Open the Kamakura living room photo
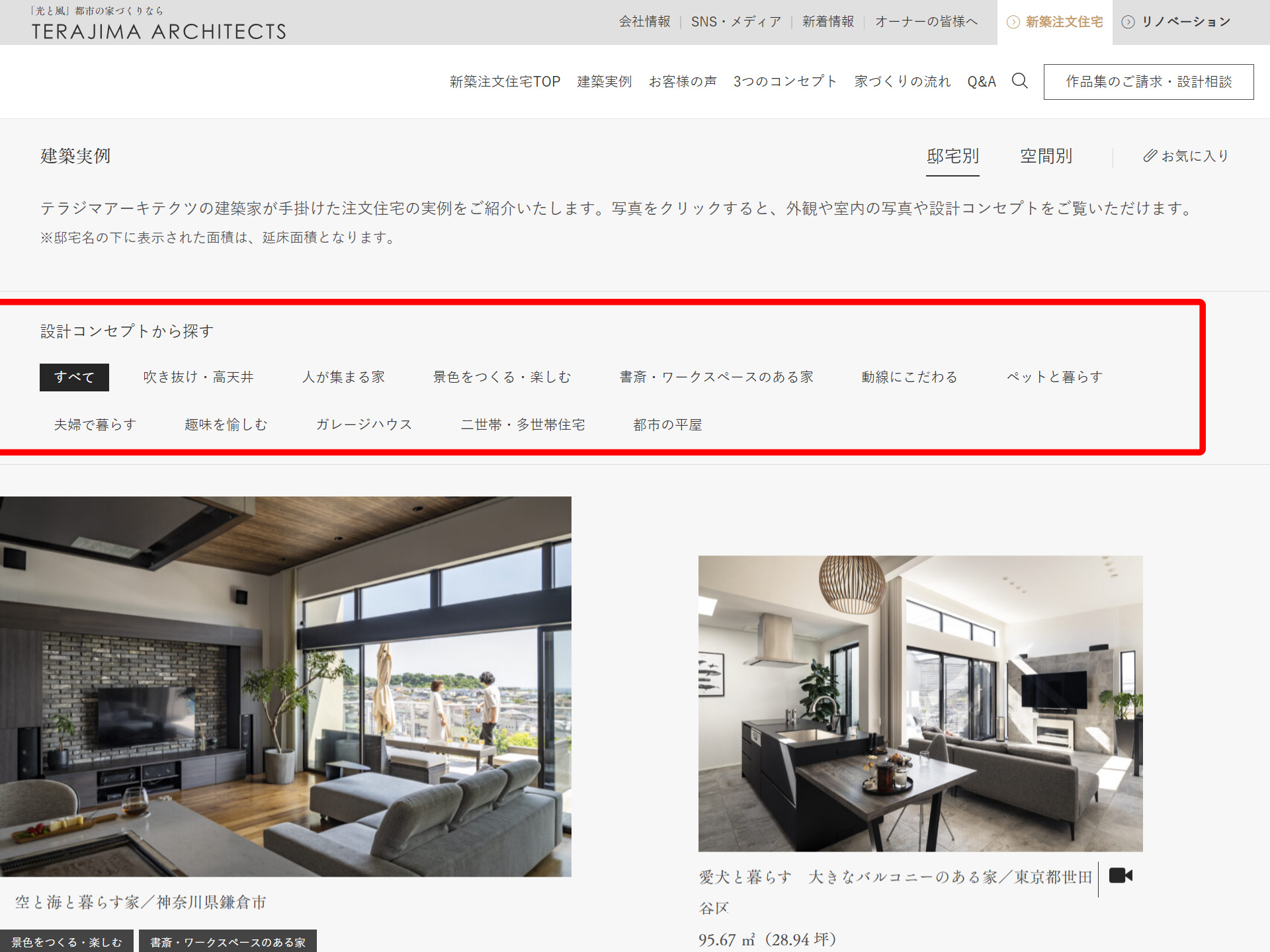The width and height of the screenshot is (1270, 952). pos(286,686)
